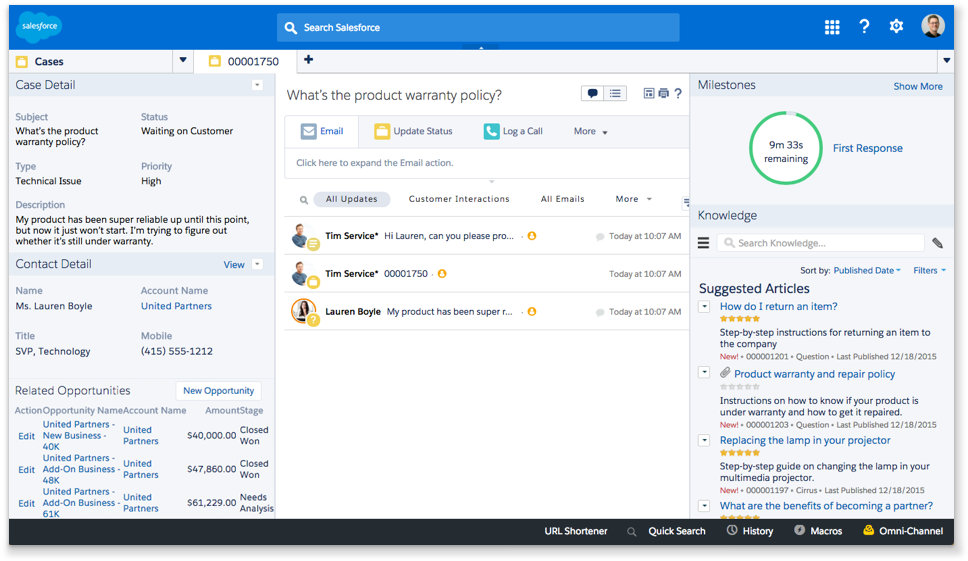This screenshot has width=968, height=561.
Task: Click the milestone countdown progress ring
Action: coord(785,148)
